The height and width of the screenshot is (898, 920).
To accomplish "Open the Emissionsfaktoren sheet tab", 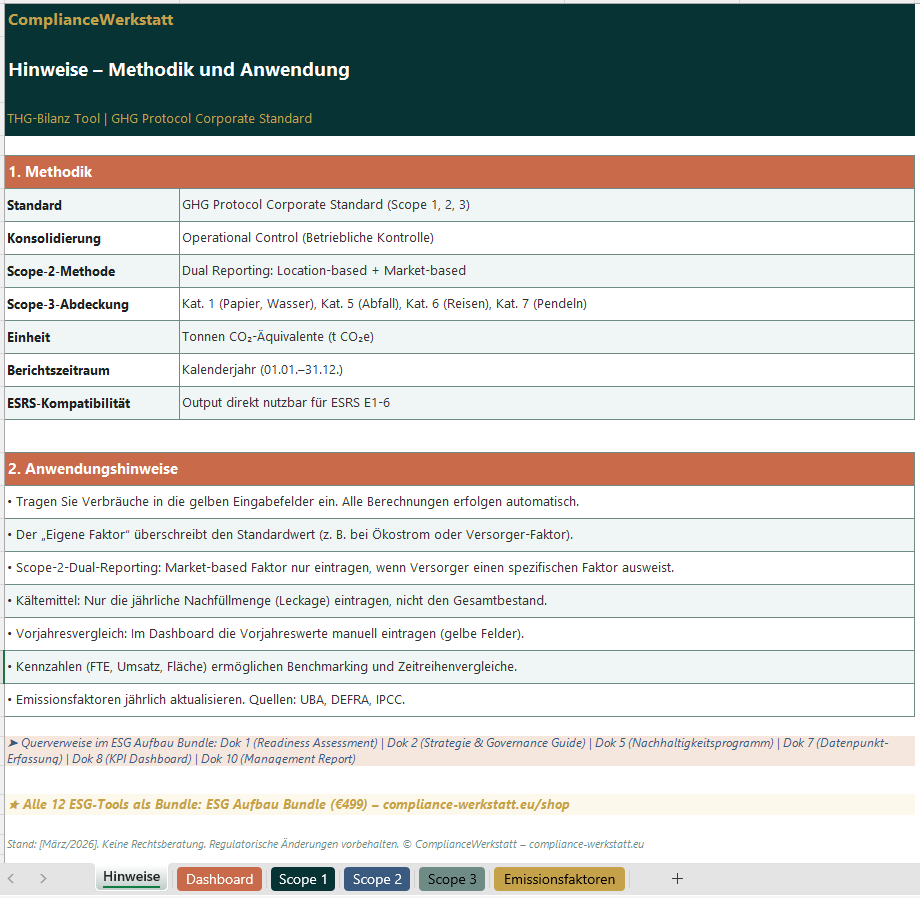I will 559,879.
